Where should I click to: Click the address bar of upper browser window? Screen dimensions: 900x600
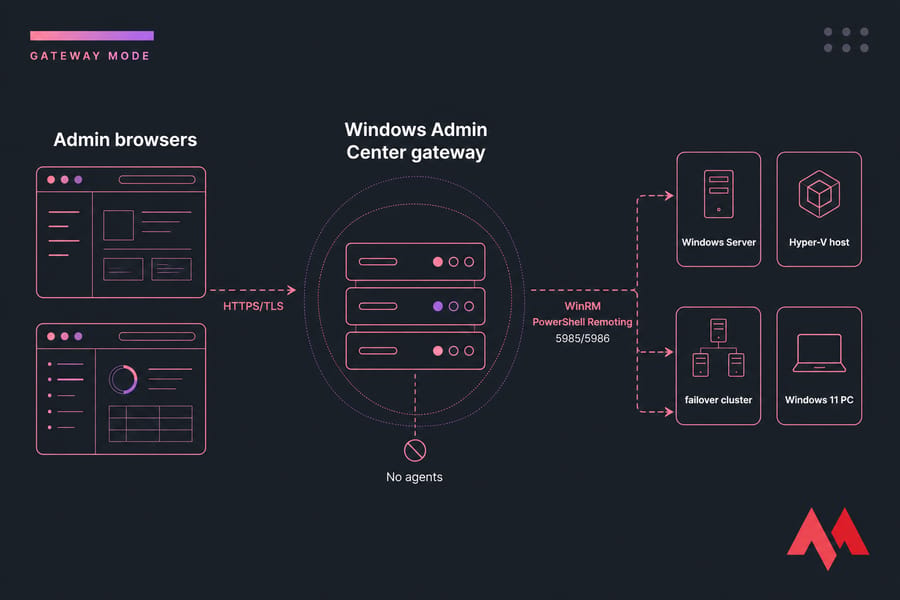(x=157, y=180)
